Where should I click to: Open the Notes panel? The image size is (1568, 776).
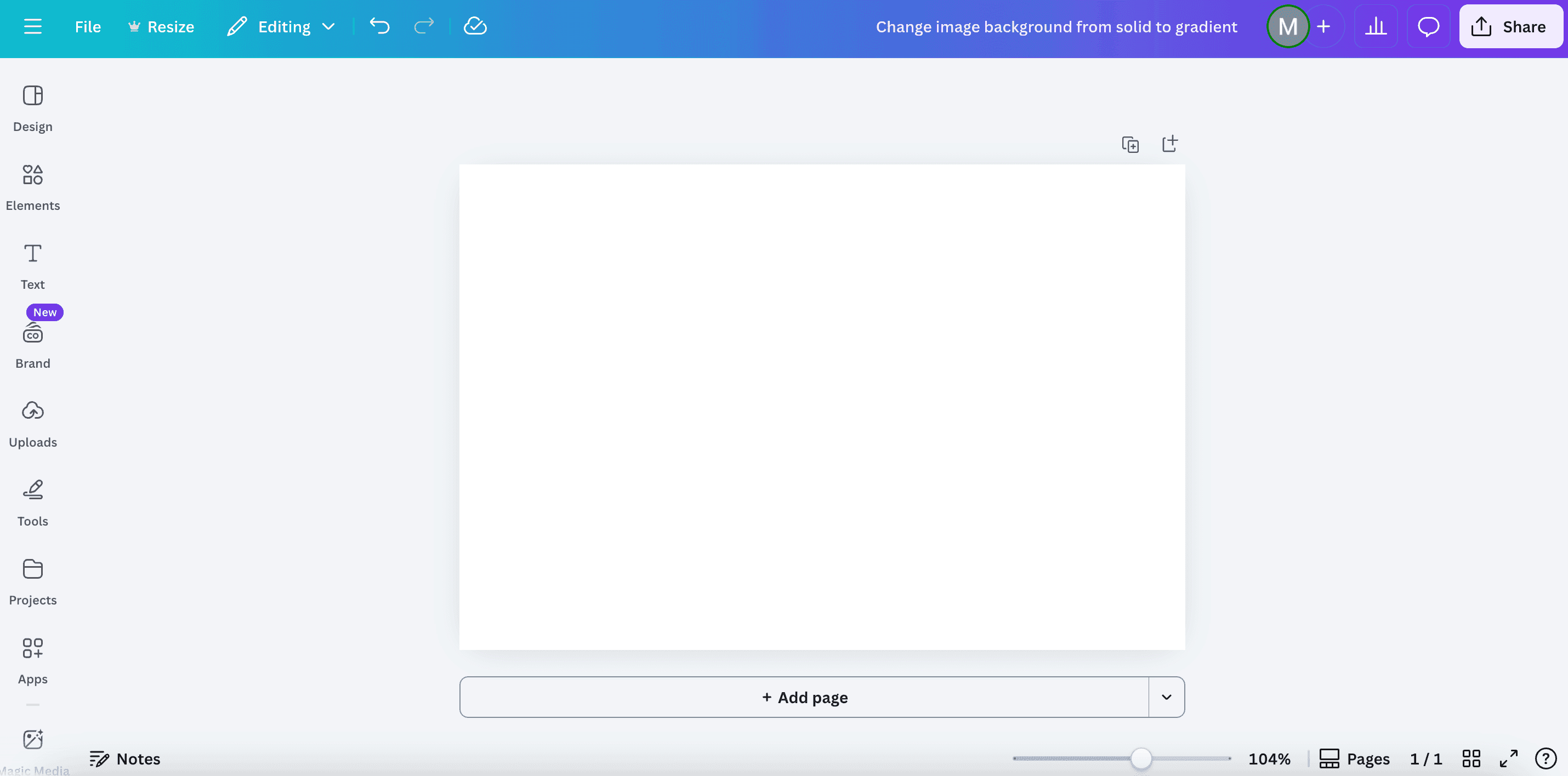[x=125, y=758]
